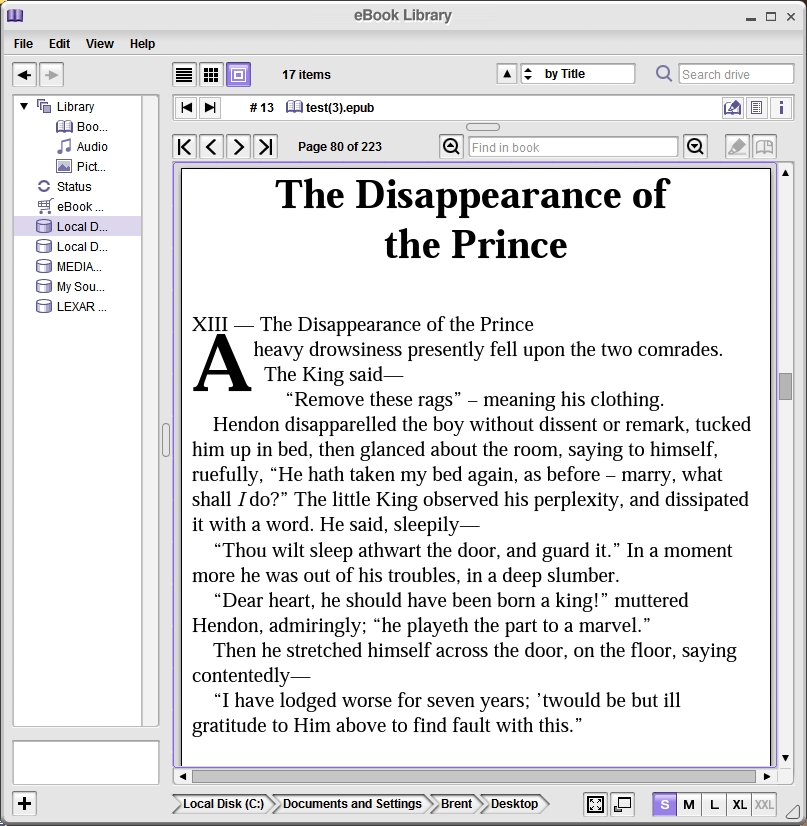
Task: Click the plus add button
Action: [x=24, y=803]
